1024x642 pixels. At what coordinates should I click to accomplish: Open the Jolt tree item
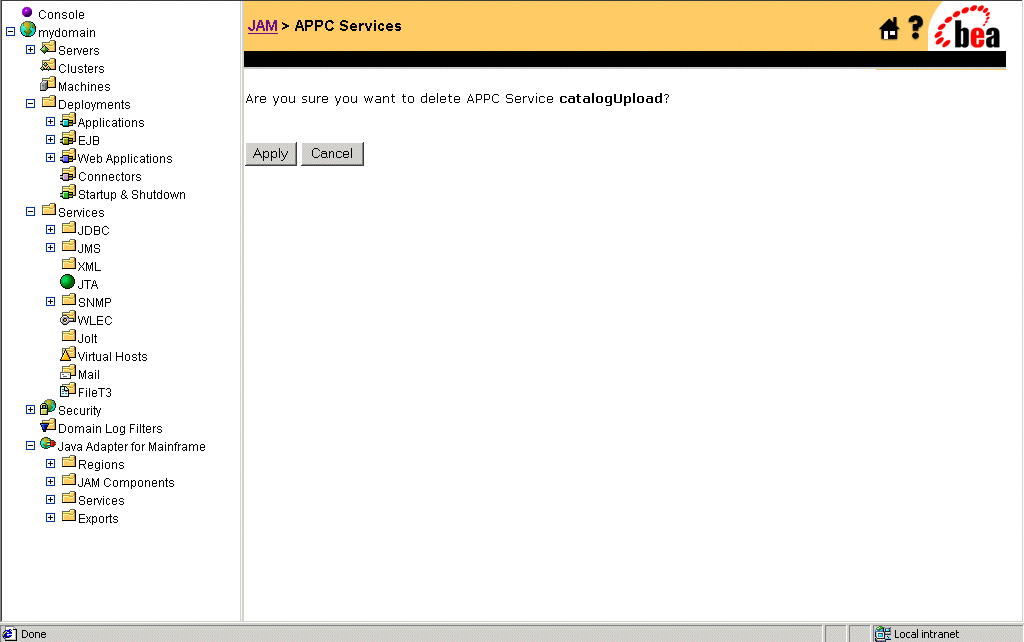[88, 338]
